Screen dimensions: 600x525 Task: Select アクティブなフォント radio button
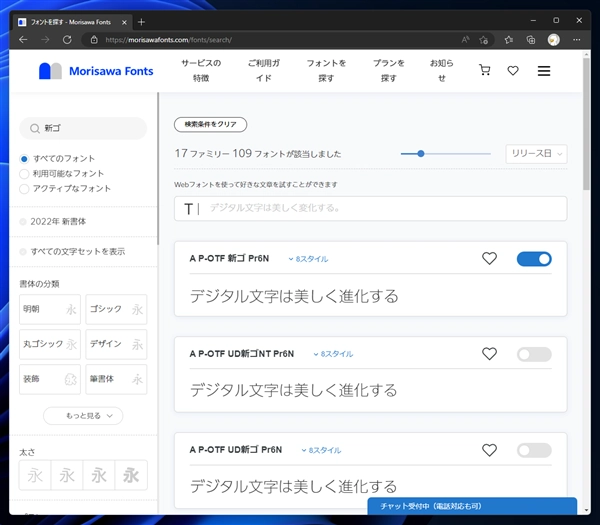(x=24, y=189)
